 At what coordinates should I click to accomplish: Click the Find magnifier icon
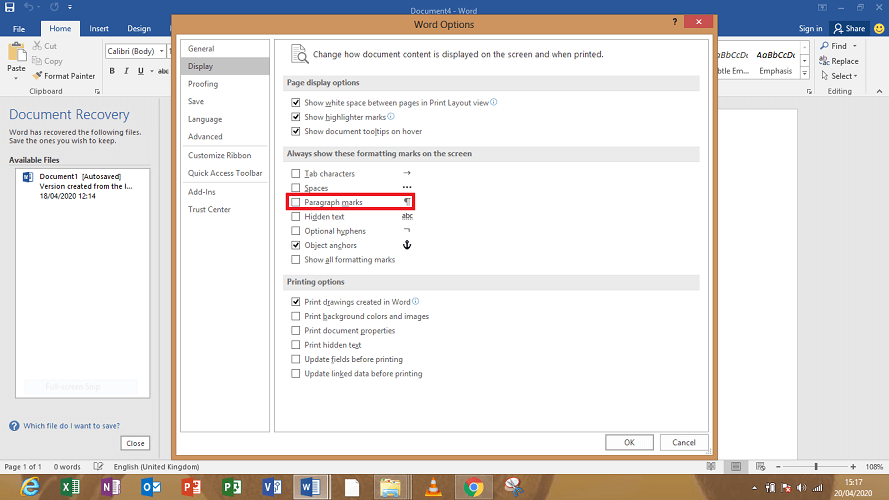tap(824, 46)
